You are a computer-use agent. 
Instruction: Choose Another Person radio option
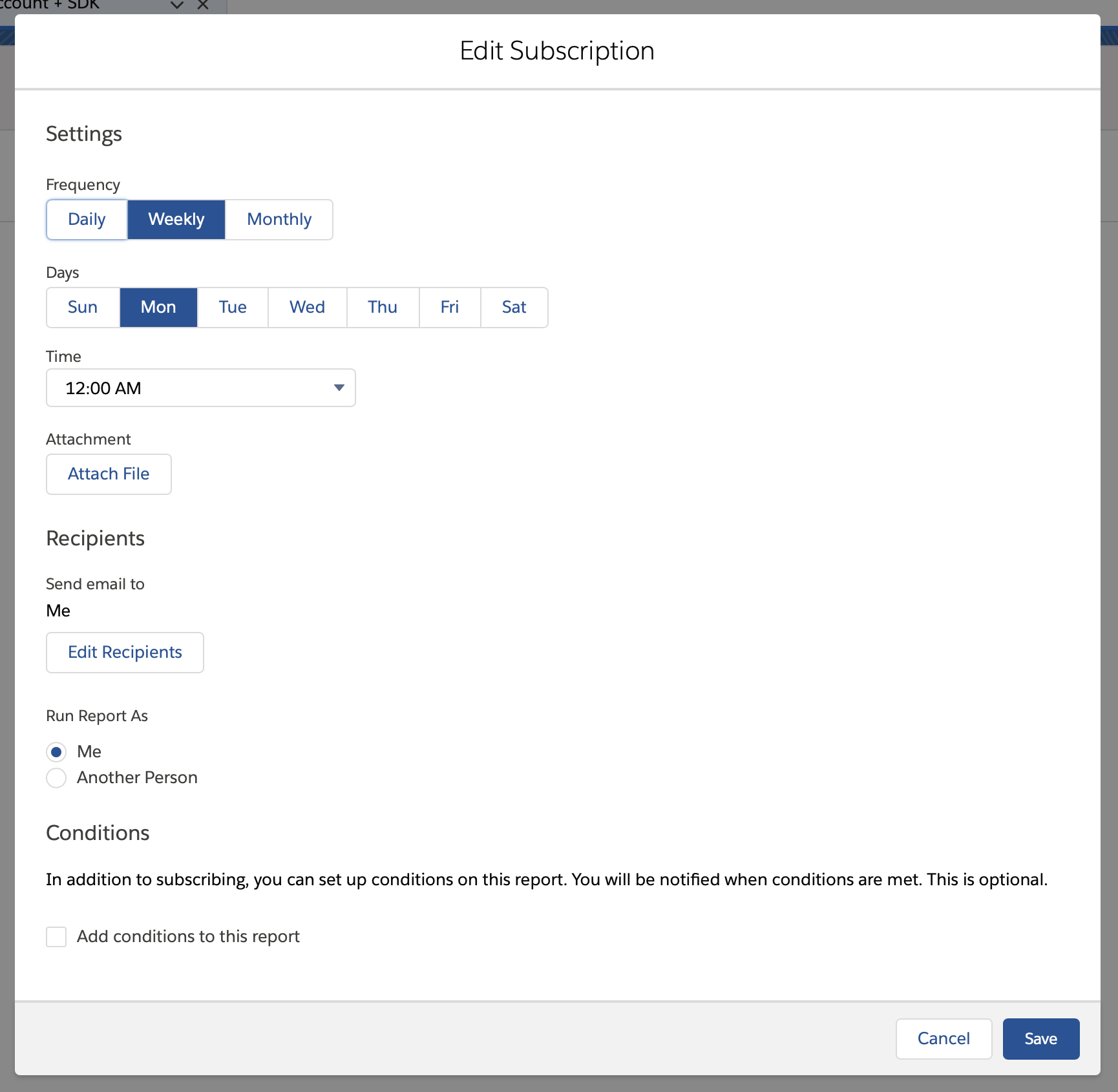pyautogui.click(x=56, y=778)
